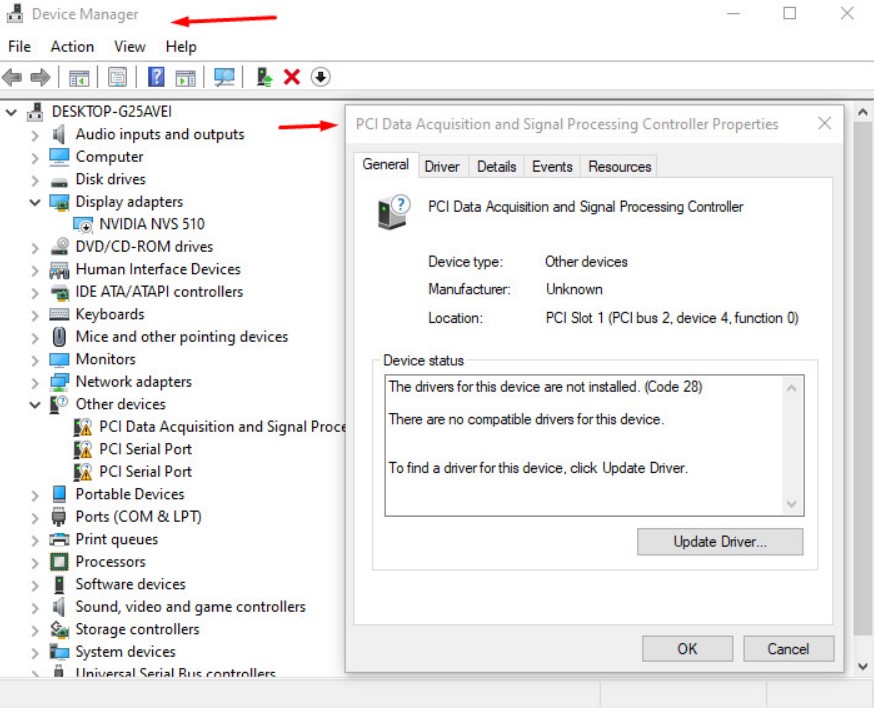Click Cancel in the Properties dialog
The height and width of the screenshot is (708, 874).
click(x=788, y=649)
